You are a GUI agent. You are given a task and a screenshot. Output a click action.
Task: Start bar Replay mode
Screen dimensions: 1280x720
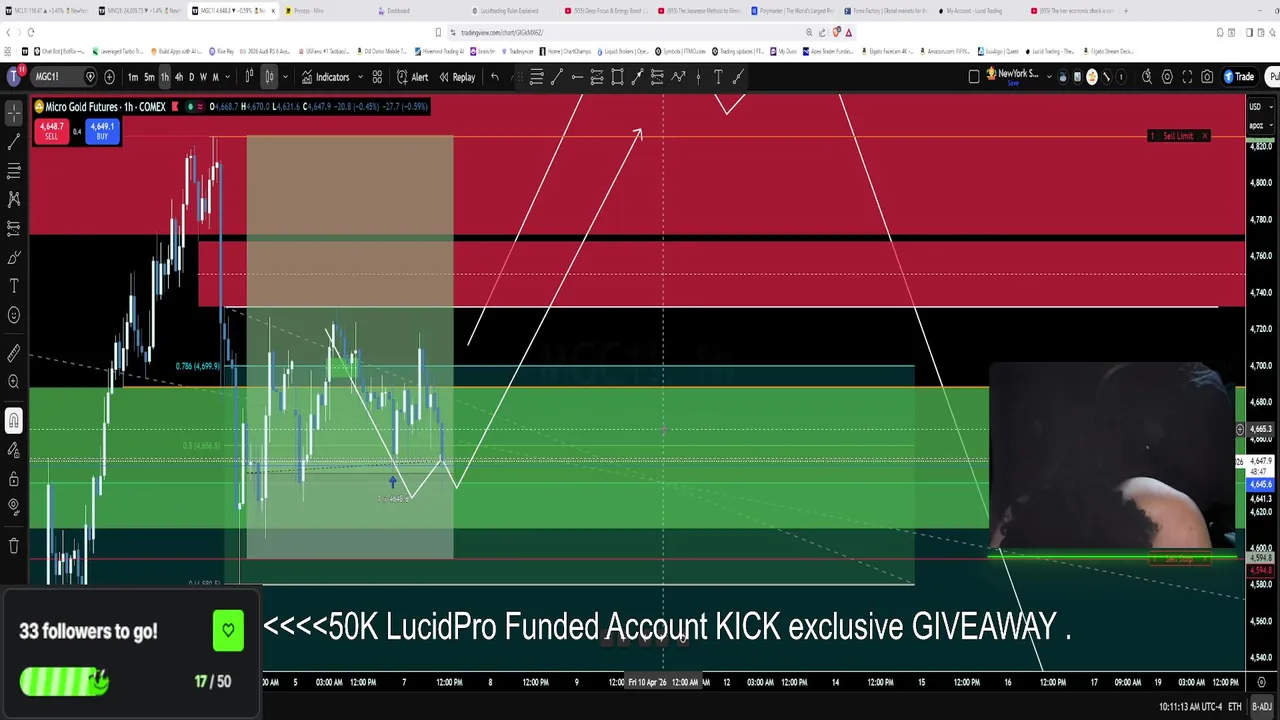pyautogui.click(x=457, y=77)
